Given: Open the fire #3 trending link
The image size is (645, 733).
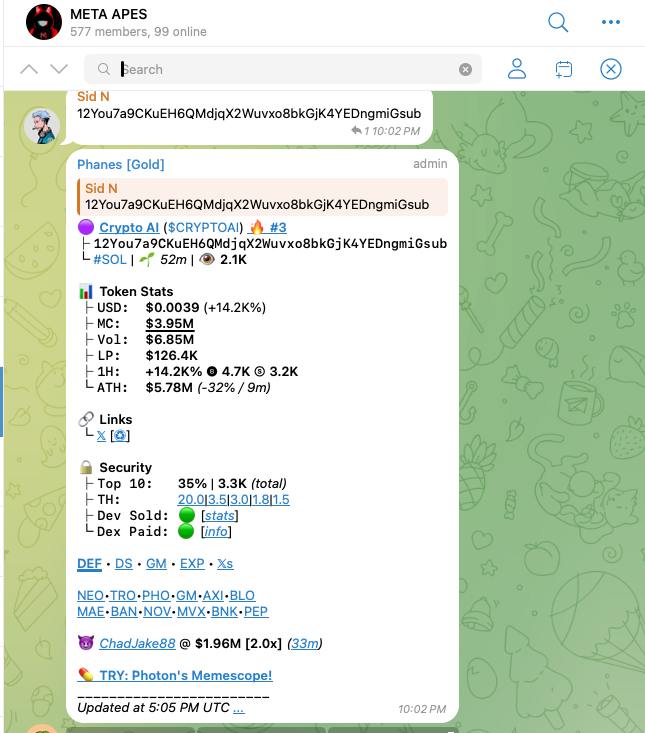Looking at the screenshot, I should click(268, 228).
